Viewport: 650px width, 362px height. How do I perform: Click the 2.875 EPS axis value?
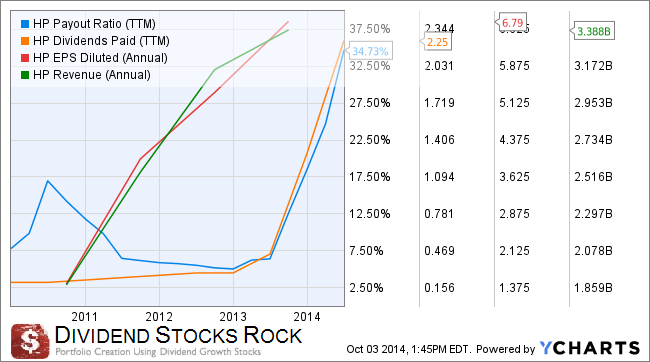(x=514, y=214)
